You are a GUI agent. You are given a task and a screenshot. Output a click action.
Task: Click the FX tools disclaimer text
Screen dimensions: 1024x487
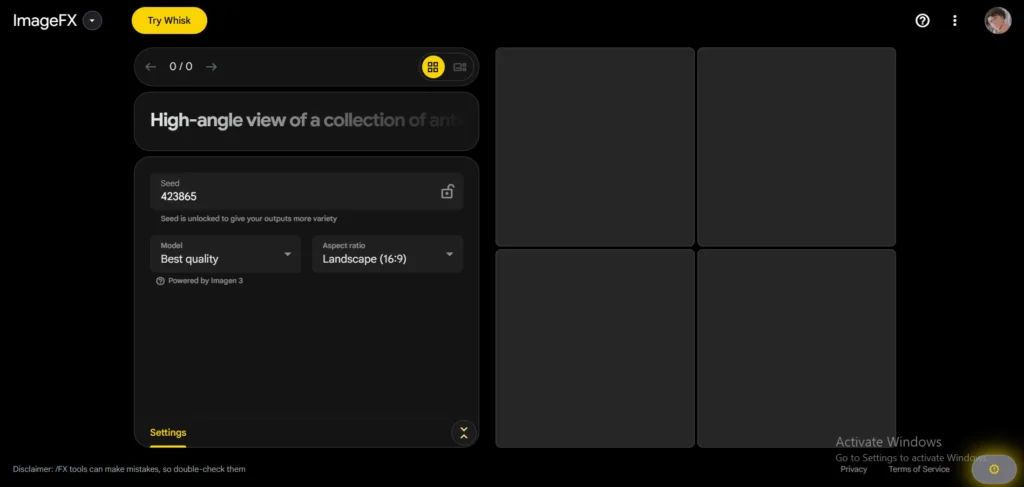click(x=129, y=469)
